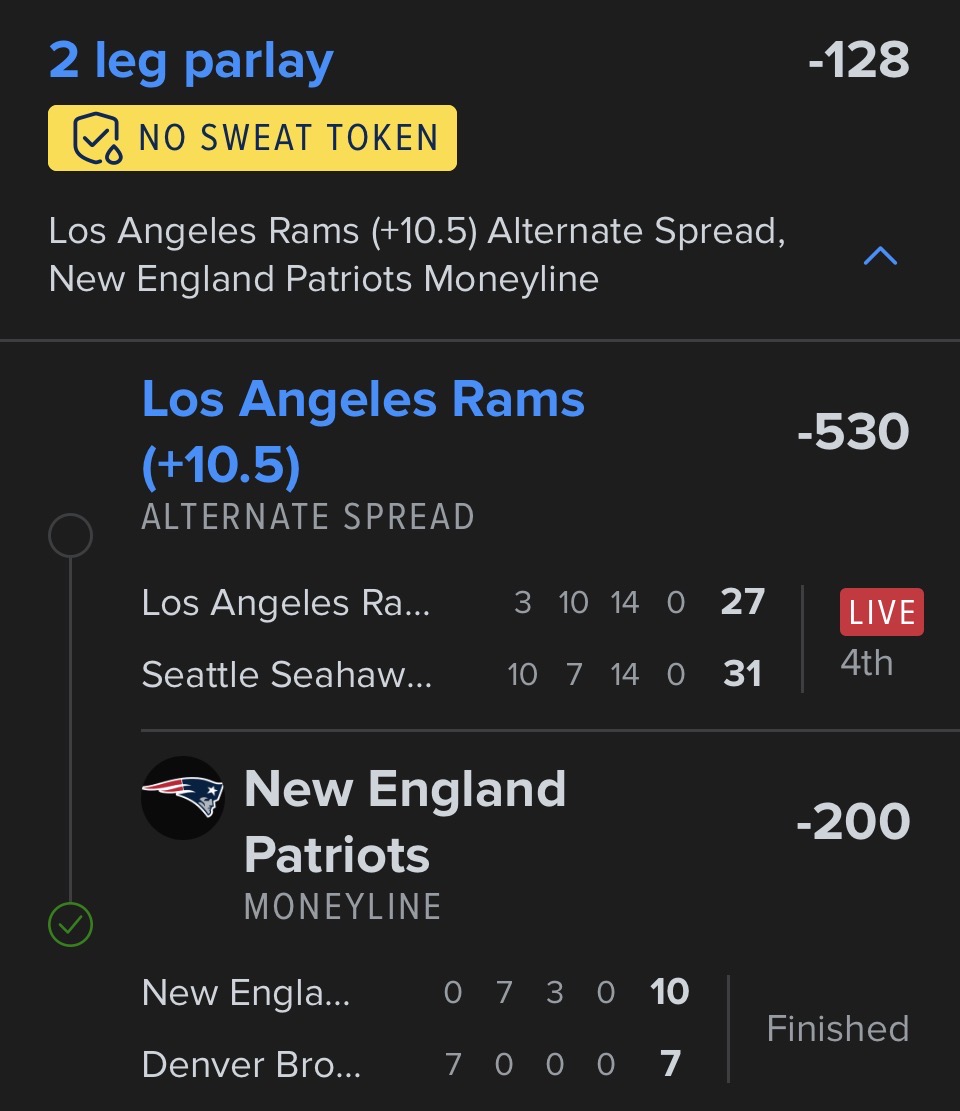Click the parlay legs summary text
Image resolution: width=960 pixels, height=1111 pixels.
point(416,255)
